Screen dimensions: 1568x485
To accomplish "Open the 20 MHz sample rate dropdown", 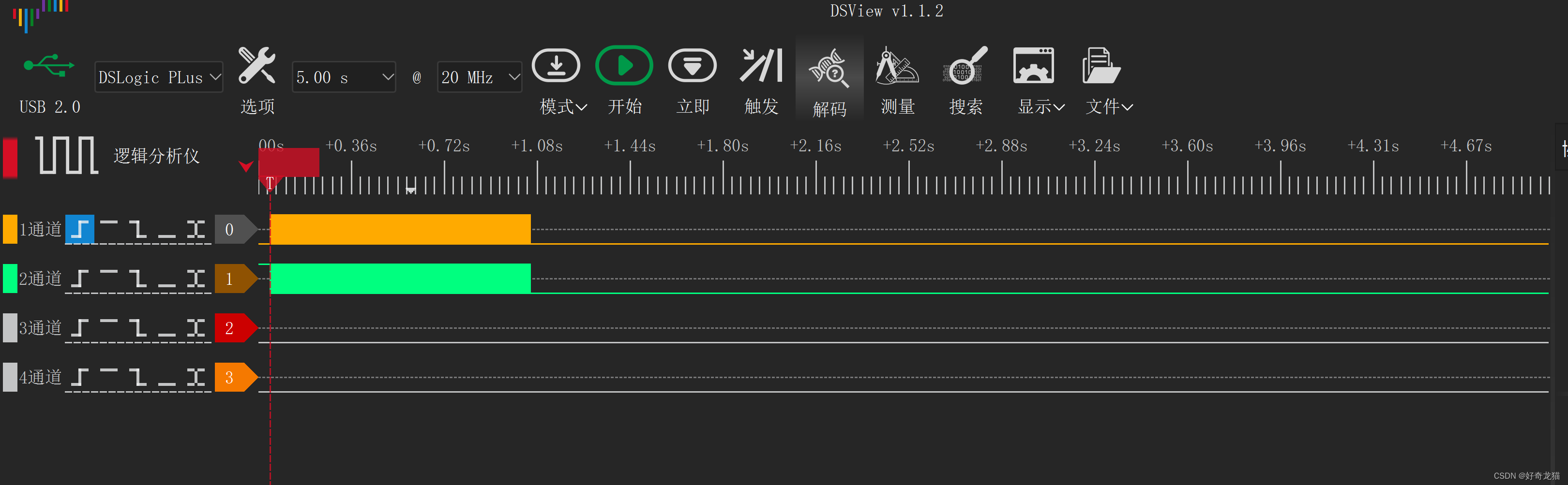I will 479,77.
